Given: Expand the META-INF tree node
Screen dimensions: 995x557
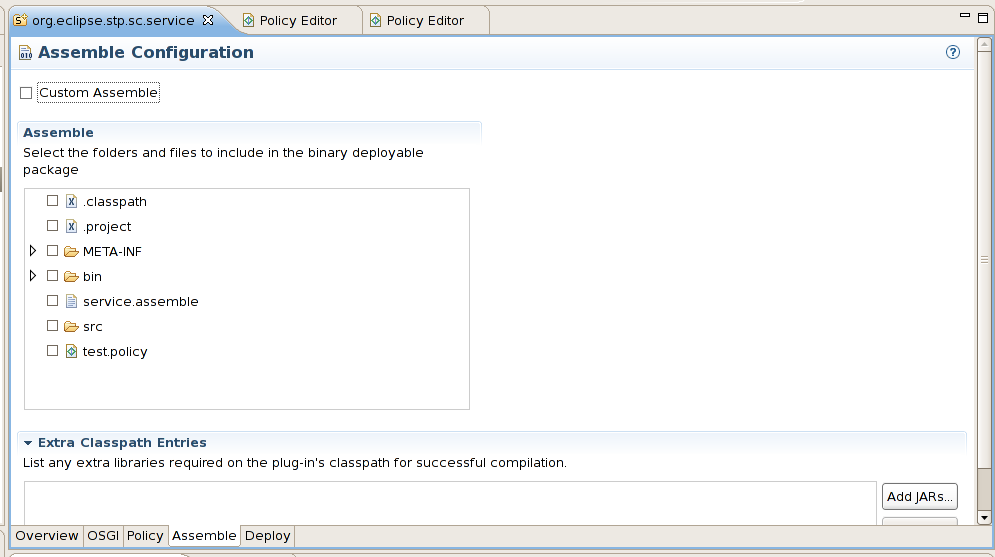Looking at the screenshot, I should 33,251.
